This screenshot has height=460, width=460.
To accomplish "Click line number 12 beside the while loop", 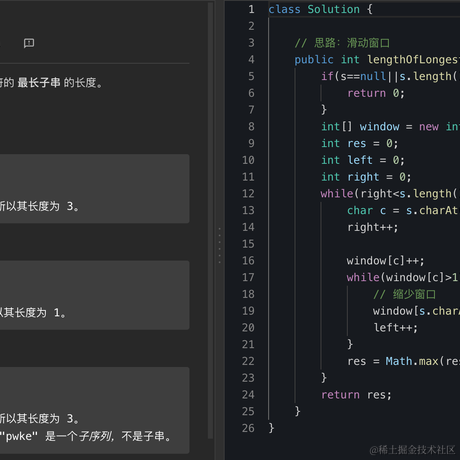I will (248, 193).
